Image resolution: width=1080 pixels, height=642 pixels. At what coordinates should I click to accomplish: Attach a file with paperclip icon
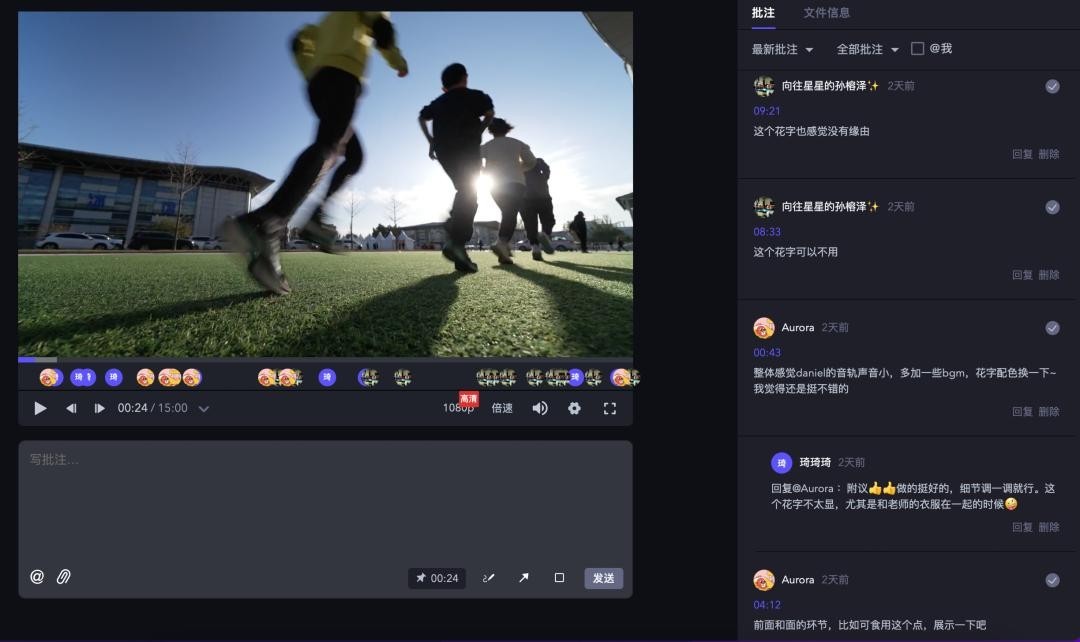coord(64,577)
